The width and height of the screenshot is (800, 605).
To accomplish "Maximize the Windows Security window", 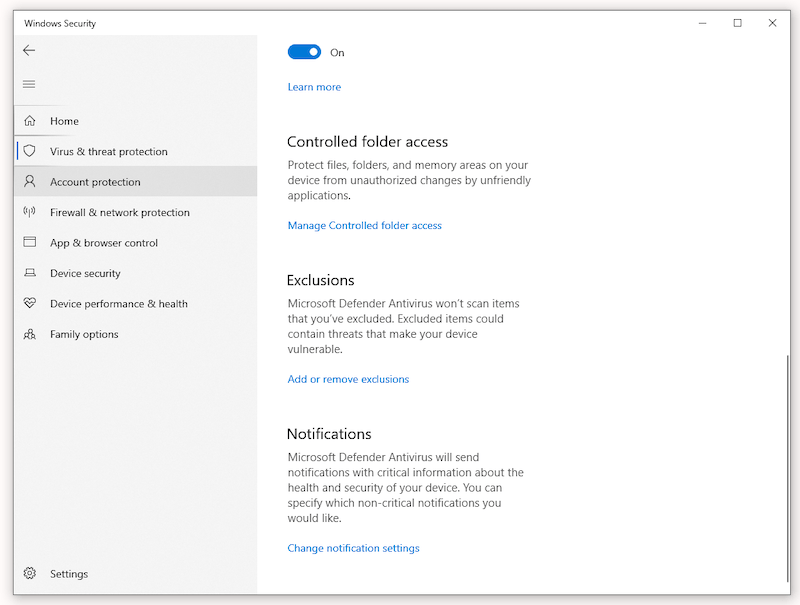I will 737,23.
